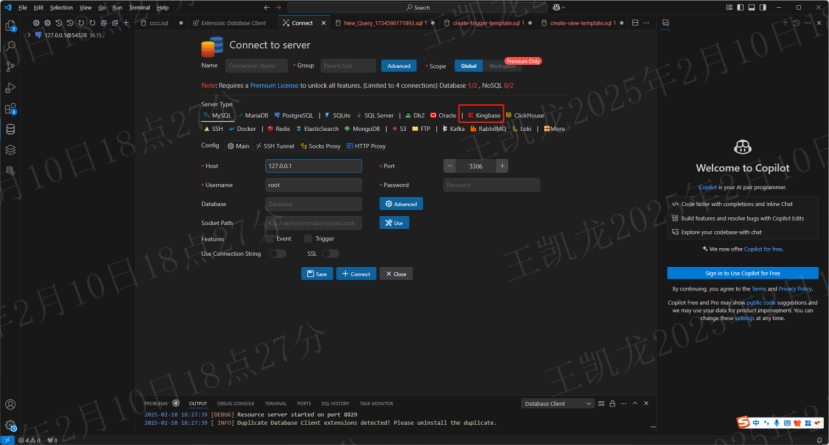Open the Database explorer icon in sidebar
Image resolution: width=829 pixels, height=445 pixels.
point(10,129)
